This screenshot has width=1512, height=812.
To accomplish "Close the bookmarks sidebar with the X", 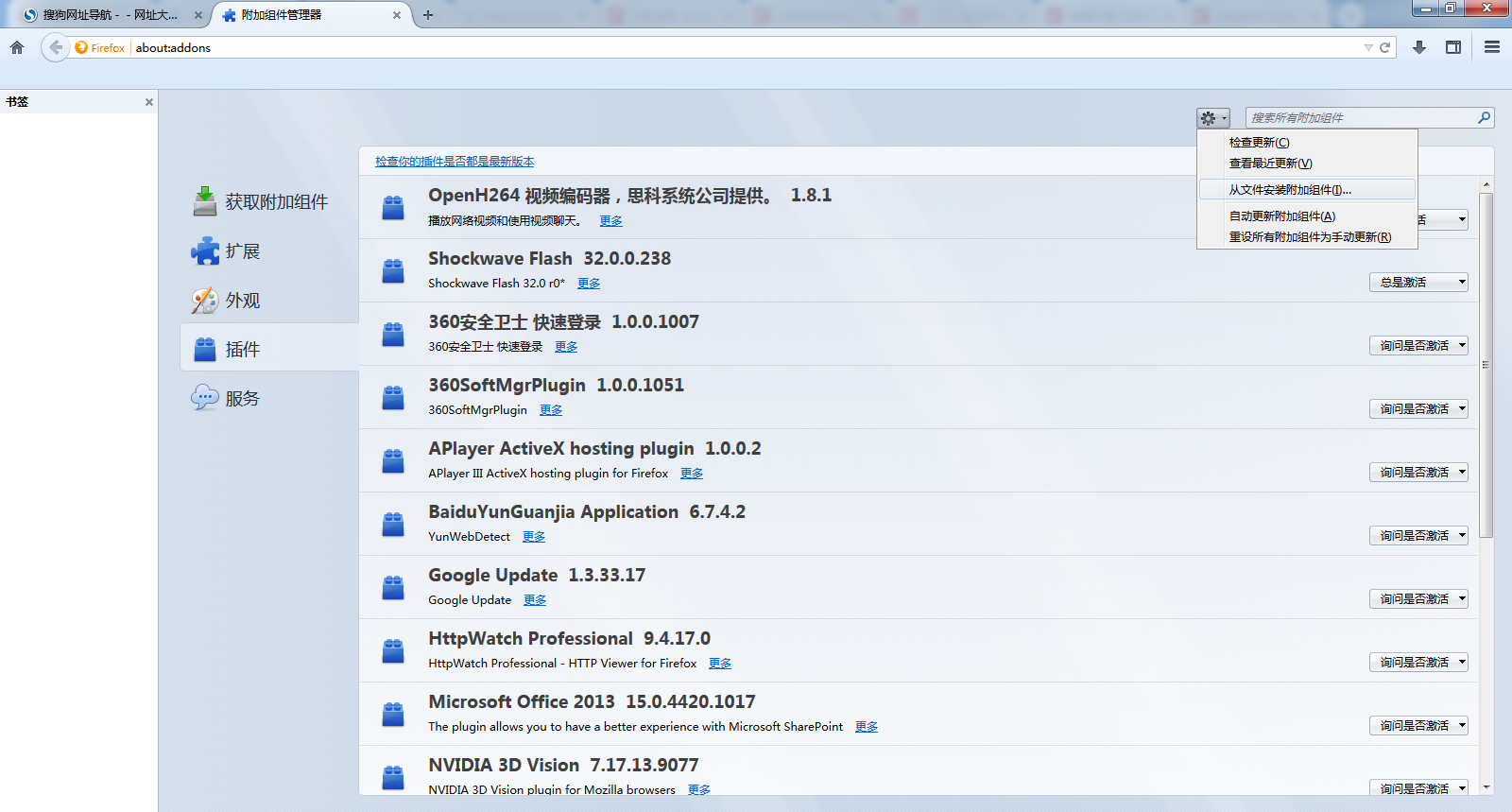I will (x=148, y=102).
